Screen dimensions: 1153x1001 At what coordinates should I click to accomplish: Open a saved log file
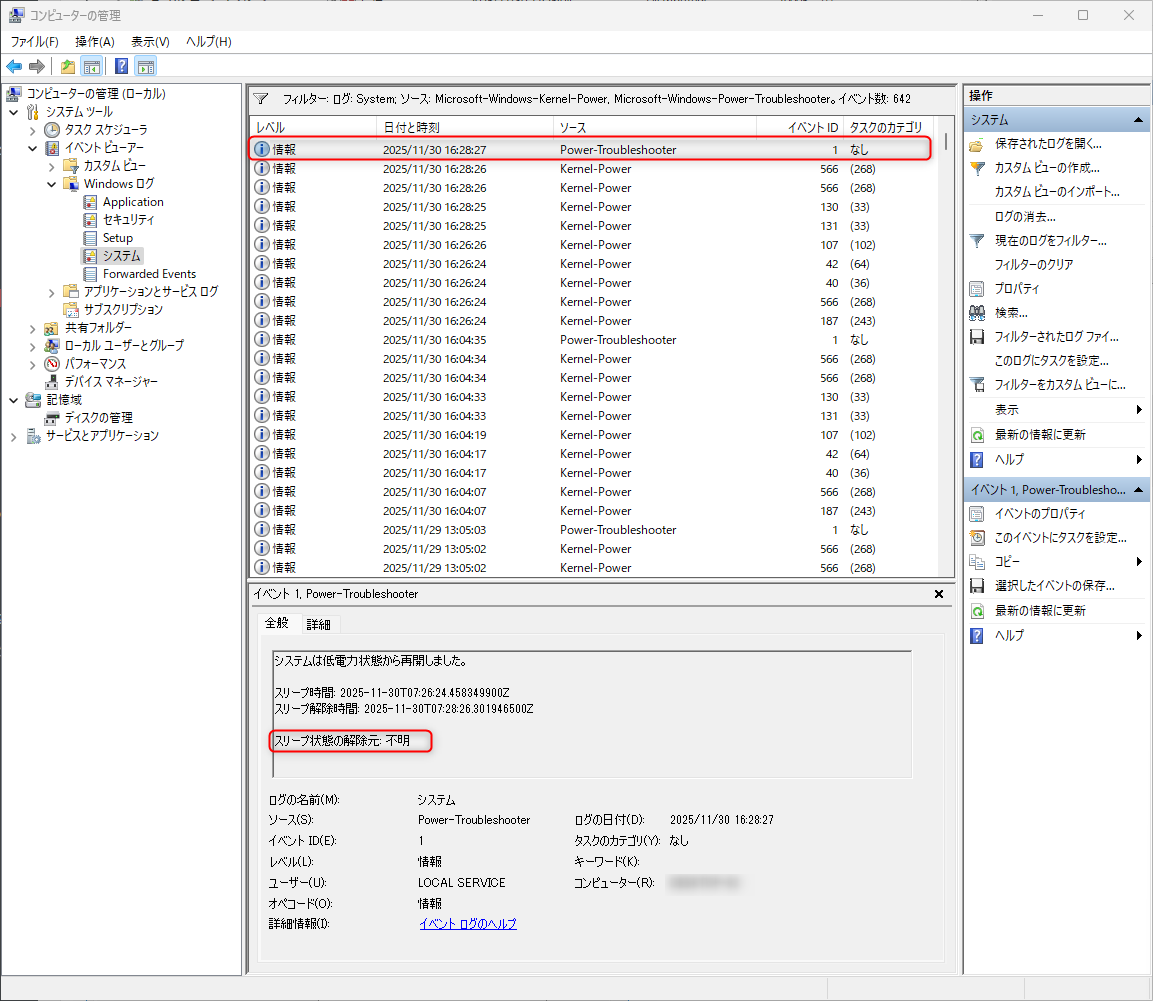[1046, 142]
